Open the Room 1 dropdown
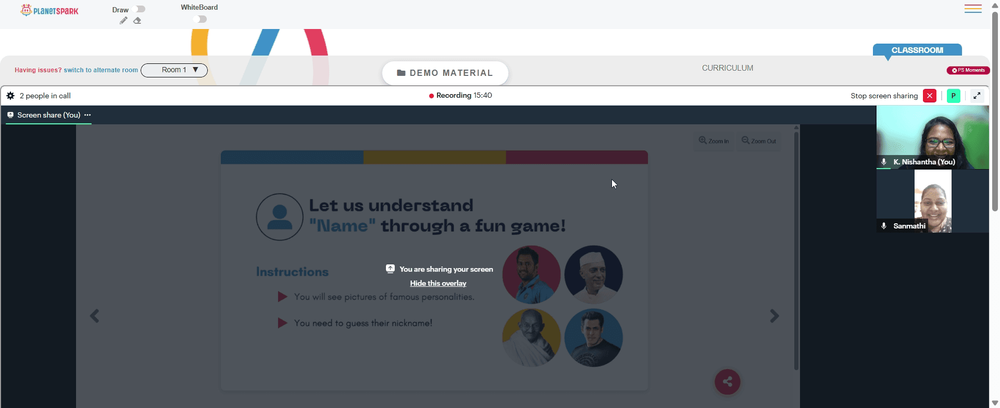Image resolution: width=1000 pixels, height=408 pixels. (174, 70)
